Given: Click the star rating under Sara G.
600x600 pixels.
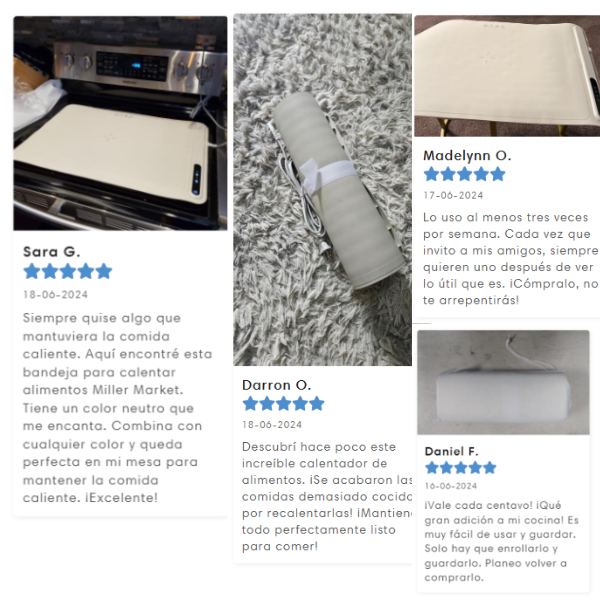Looking at the screenshot, I should coord(68,271).
